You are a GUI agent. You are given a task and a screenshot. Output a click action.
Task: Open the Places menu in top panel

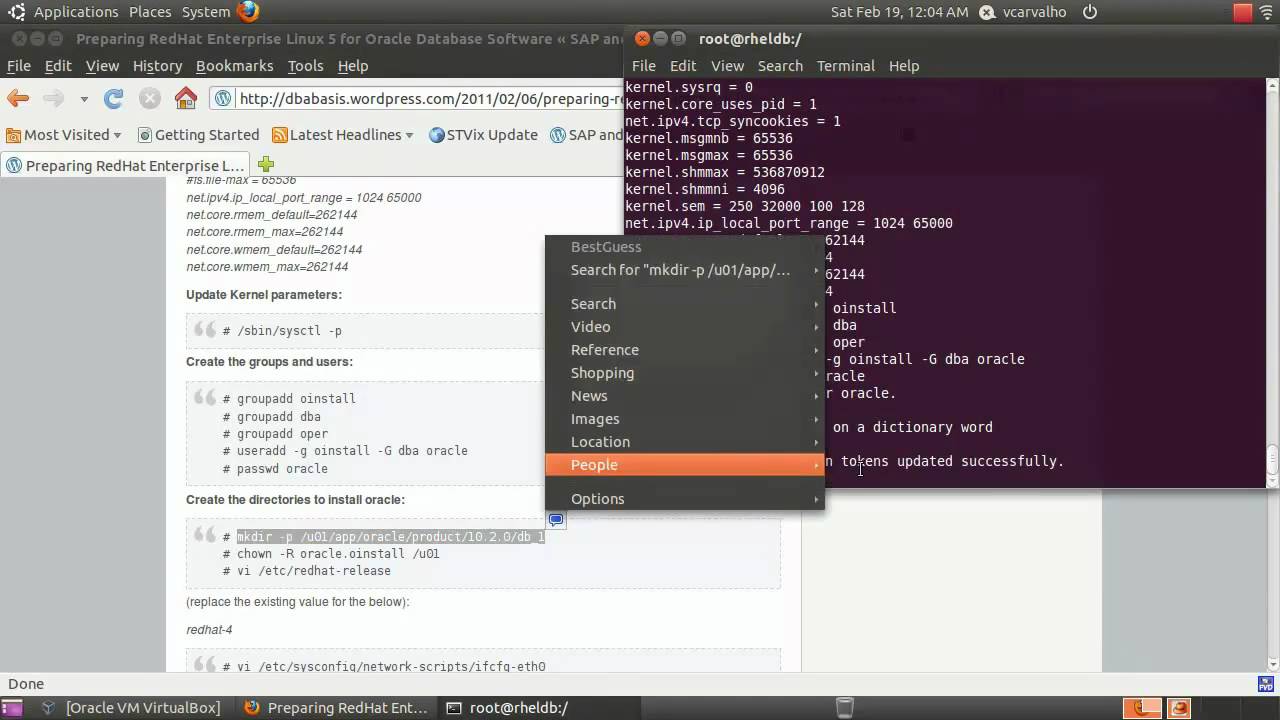(150, 12)
